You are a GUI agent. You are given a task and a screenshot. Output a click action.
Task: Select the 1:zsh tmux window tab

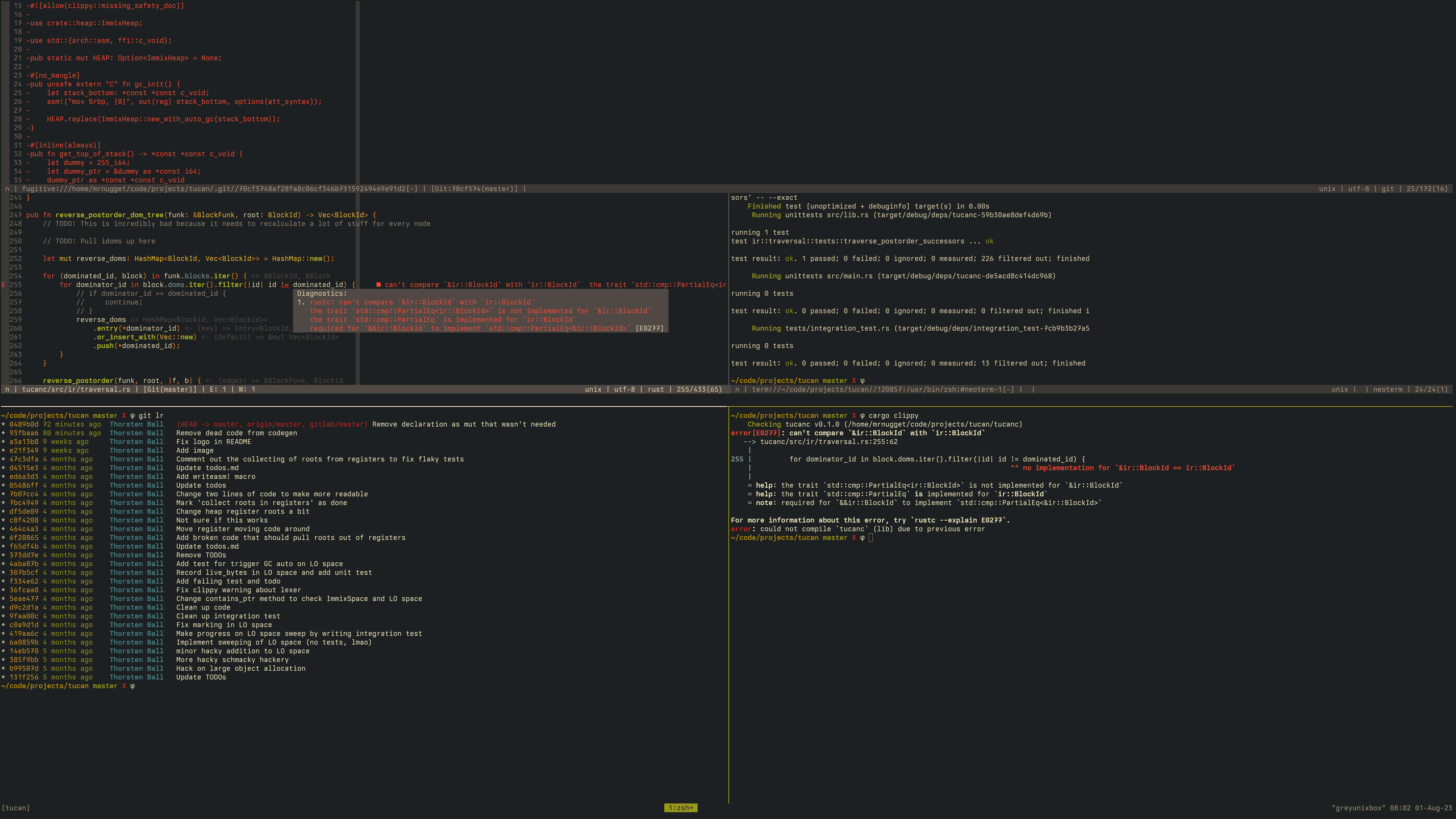point(681,808)
